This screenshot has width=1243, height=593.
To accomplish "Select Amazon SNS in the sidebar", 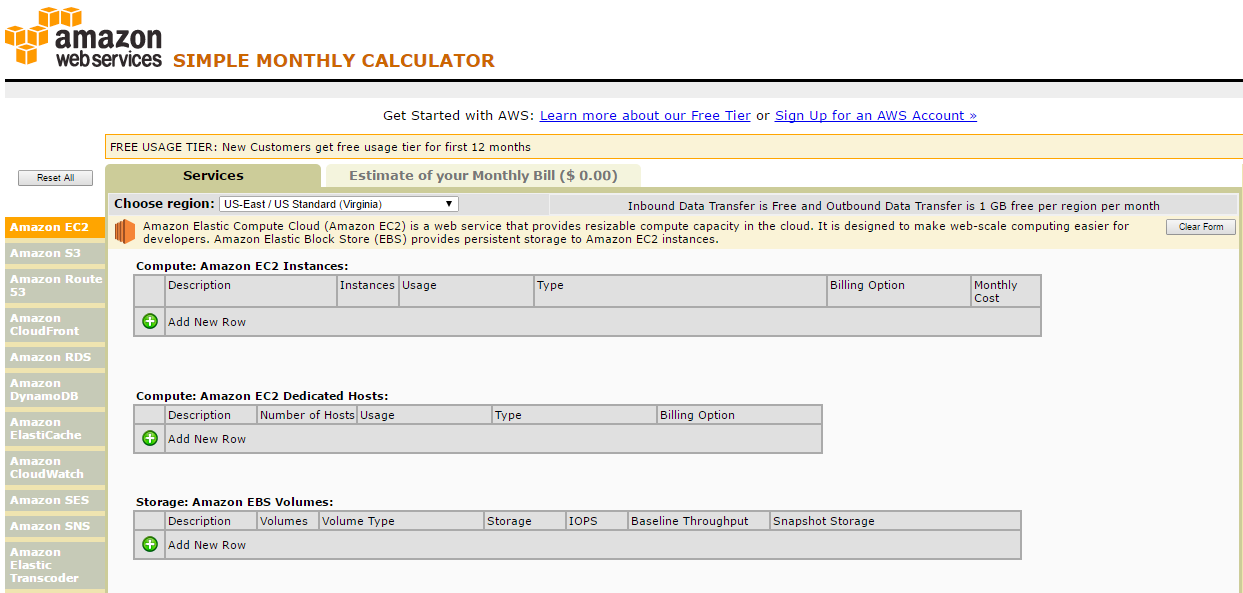I will (x=55, y=526).
